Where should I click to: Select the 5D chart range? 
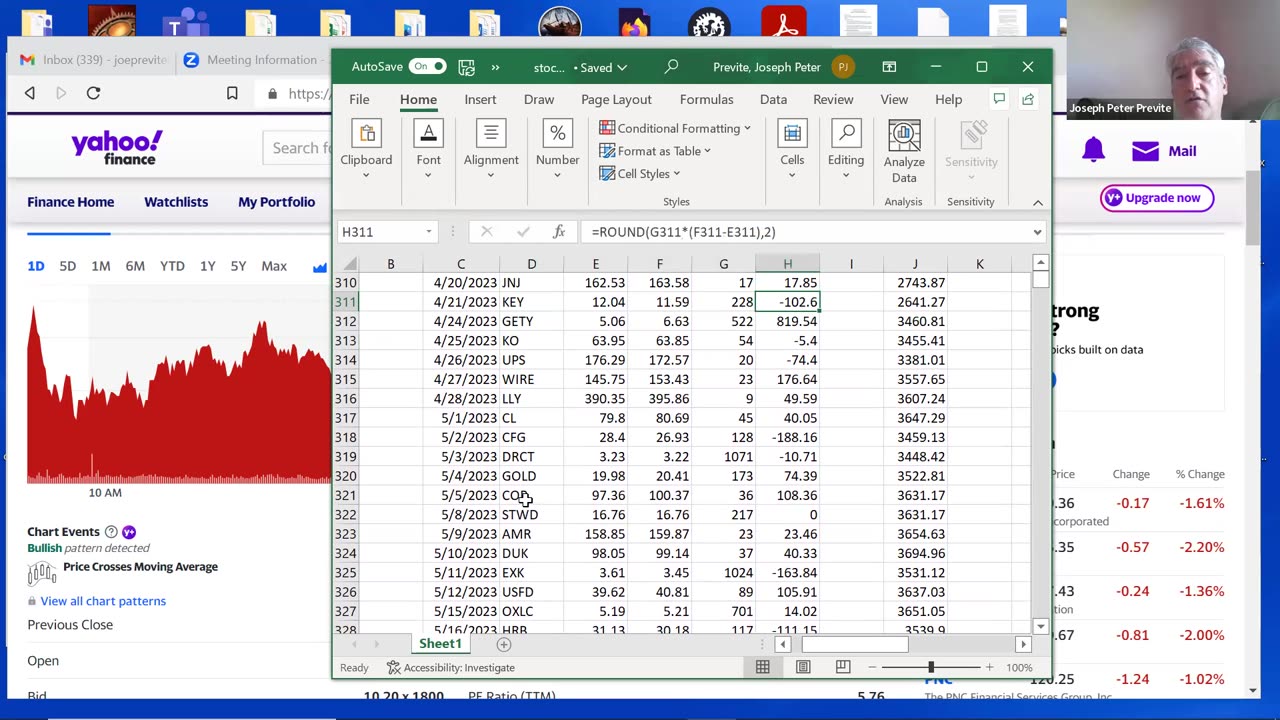(67, 266)
